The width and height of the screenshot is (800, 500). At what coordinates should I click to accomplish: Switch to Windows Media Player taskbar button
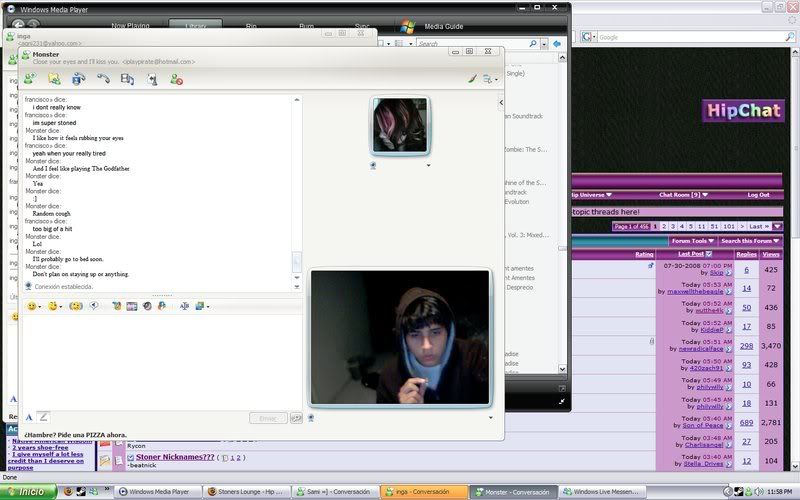pos(157,492)
